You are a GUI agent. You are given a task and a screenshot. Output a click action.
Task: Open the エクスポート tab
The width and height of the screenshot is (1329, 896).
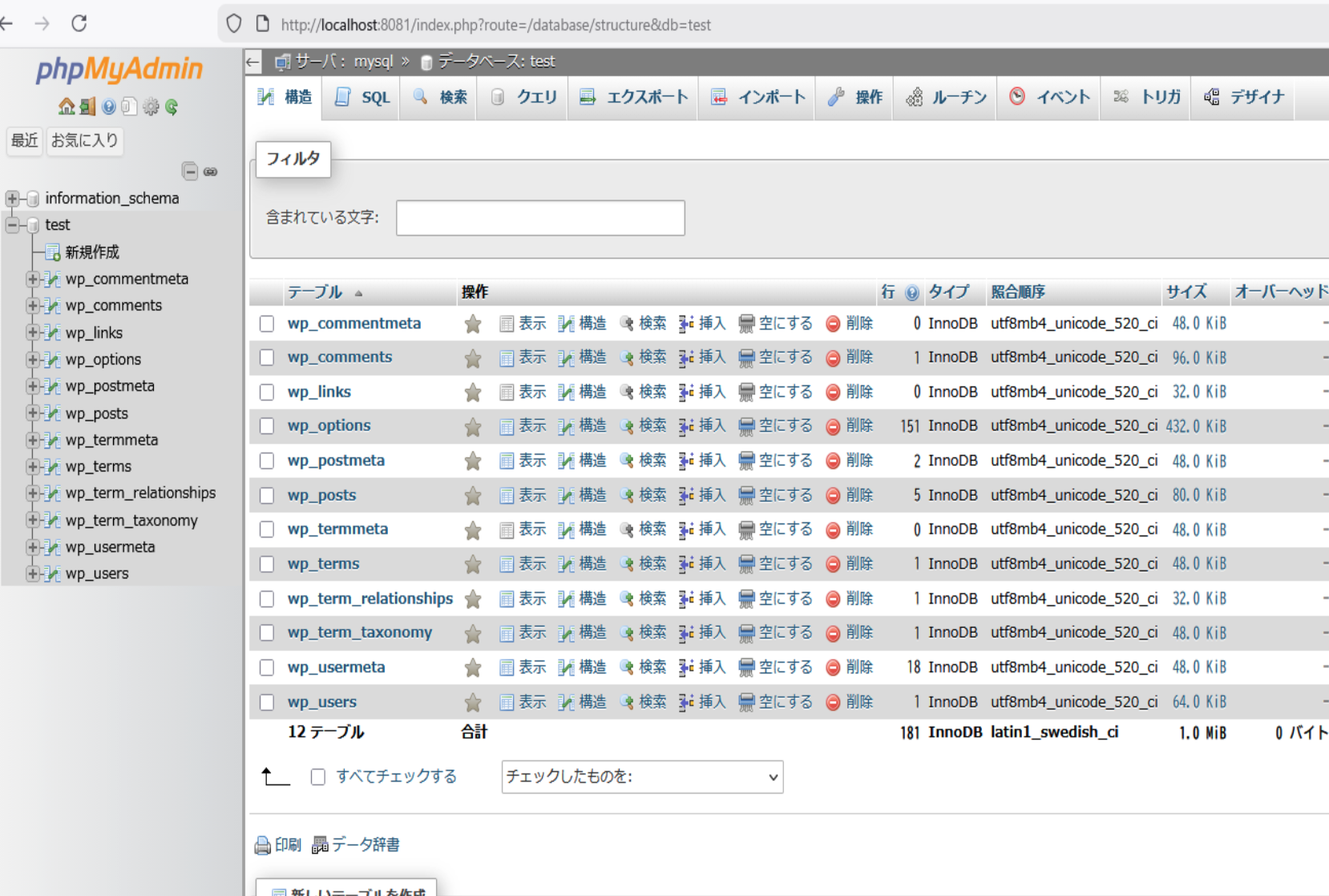tap(632, 97)
